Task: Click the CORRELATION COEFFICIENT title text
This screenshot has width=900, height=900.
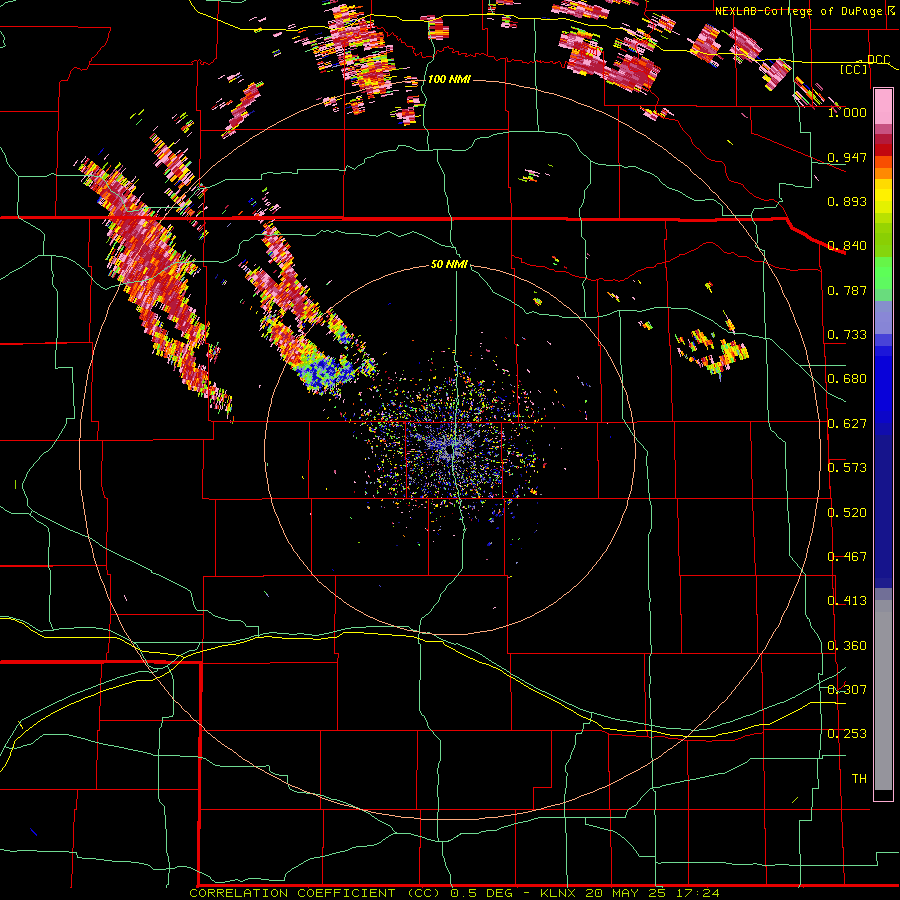Action: pos(292,893)
